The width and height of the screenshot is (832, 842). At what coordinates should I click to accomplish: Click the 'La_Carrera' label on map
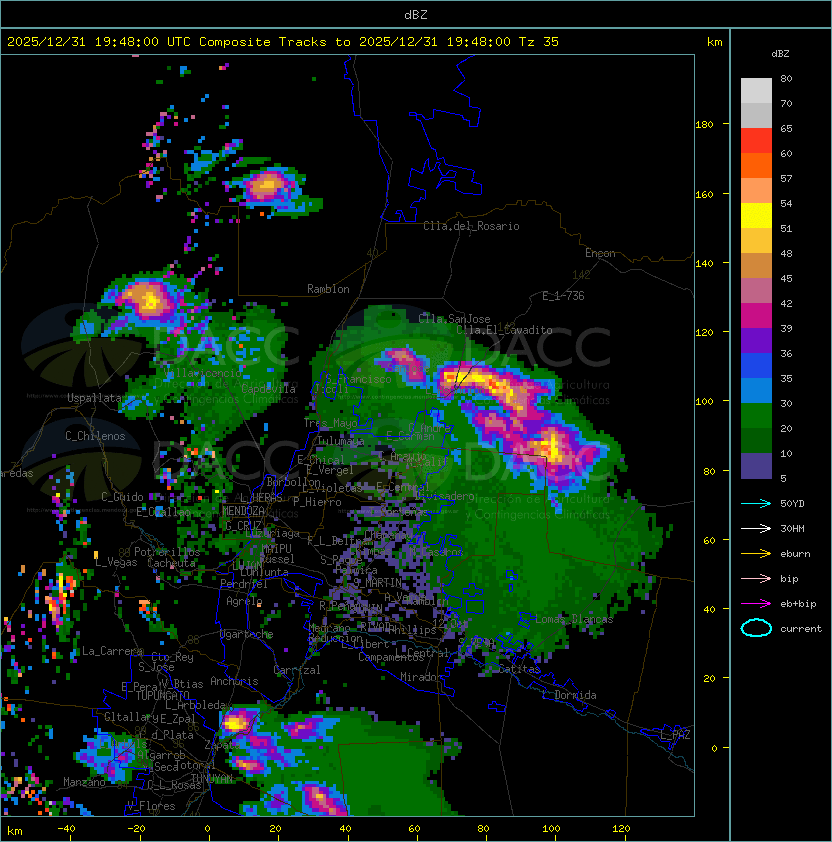(x=113, y=651)
